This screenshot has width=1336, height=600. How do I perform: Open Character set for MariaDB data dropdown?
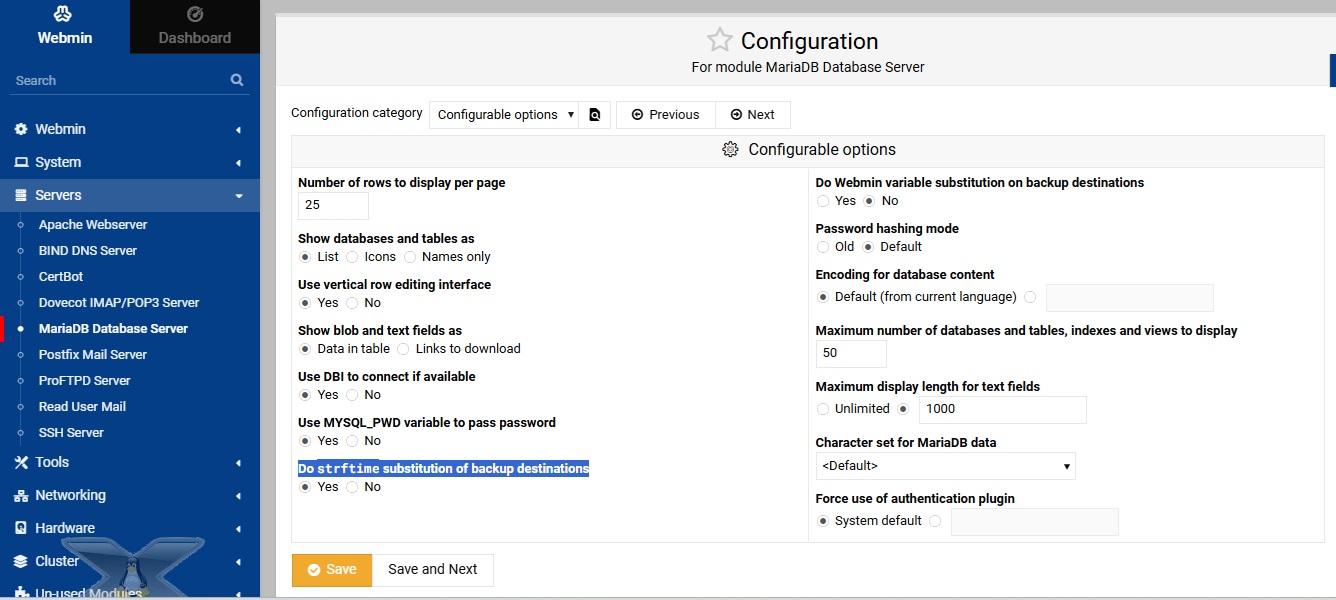(x=946, y=466)
